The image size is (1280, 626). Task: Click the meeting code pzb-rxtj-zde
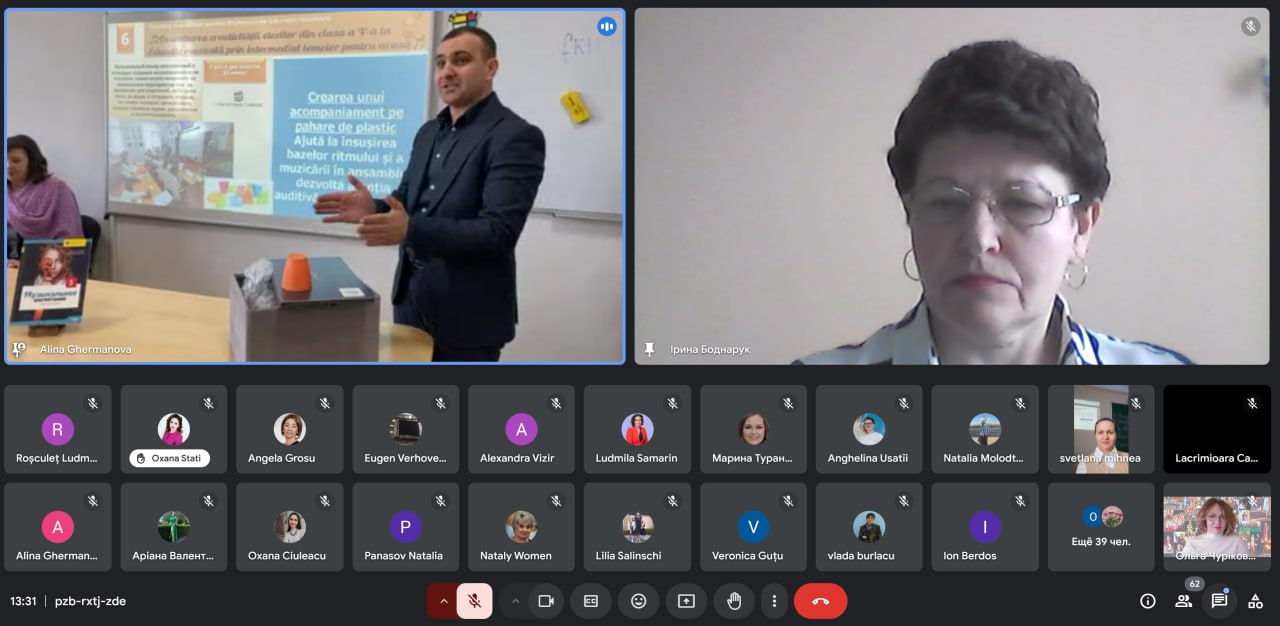[90, 601]
